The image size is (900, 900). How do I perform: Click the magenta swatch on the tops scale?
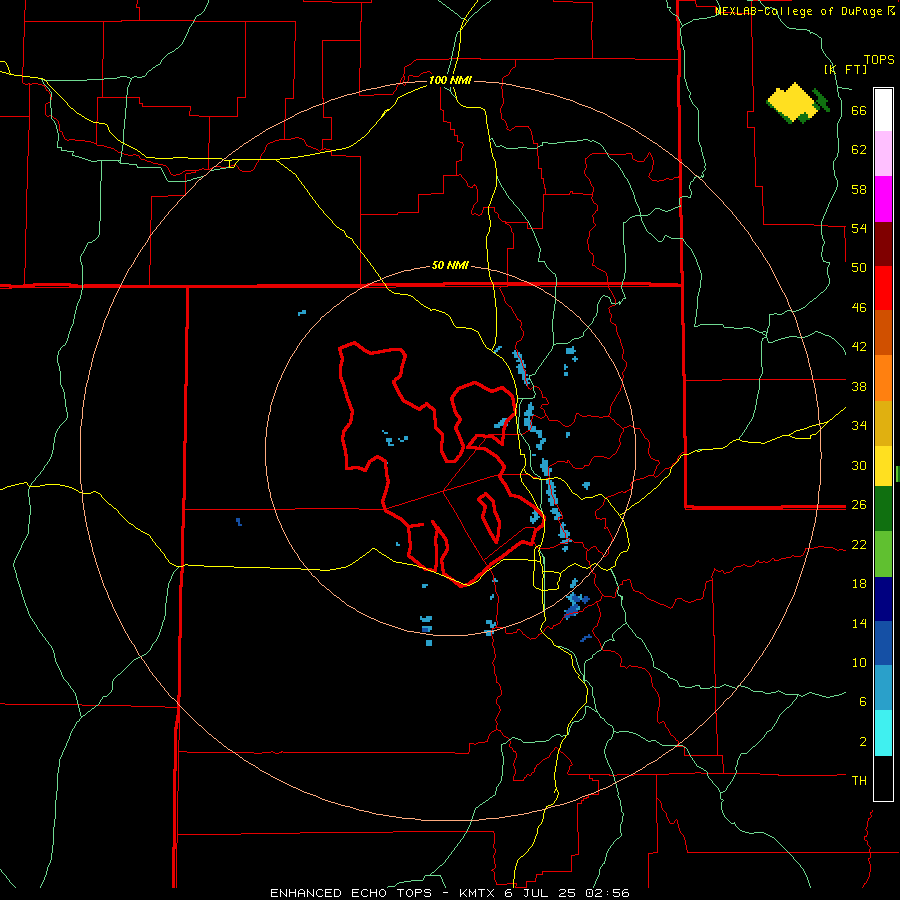(883, 199)
